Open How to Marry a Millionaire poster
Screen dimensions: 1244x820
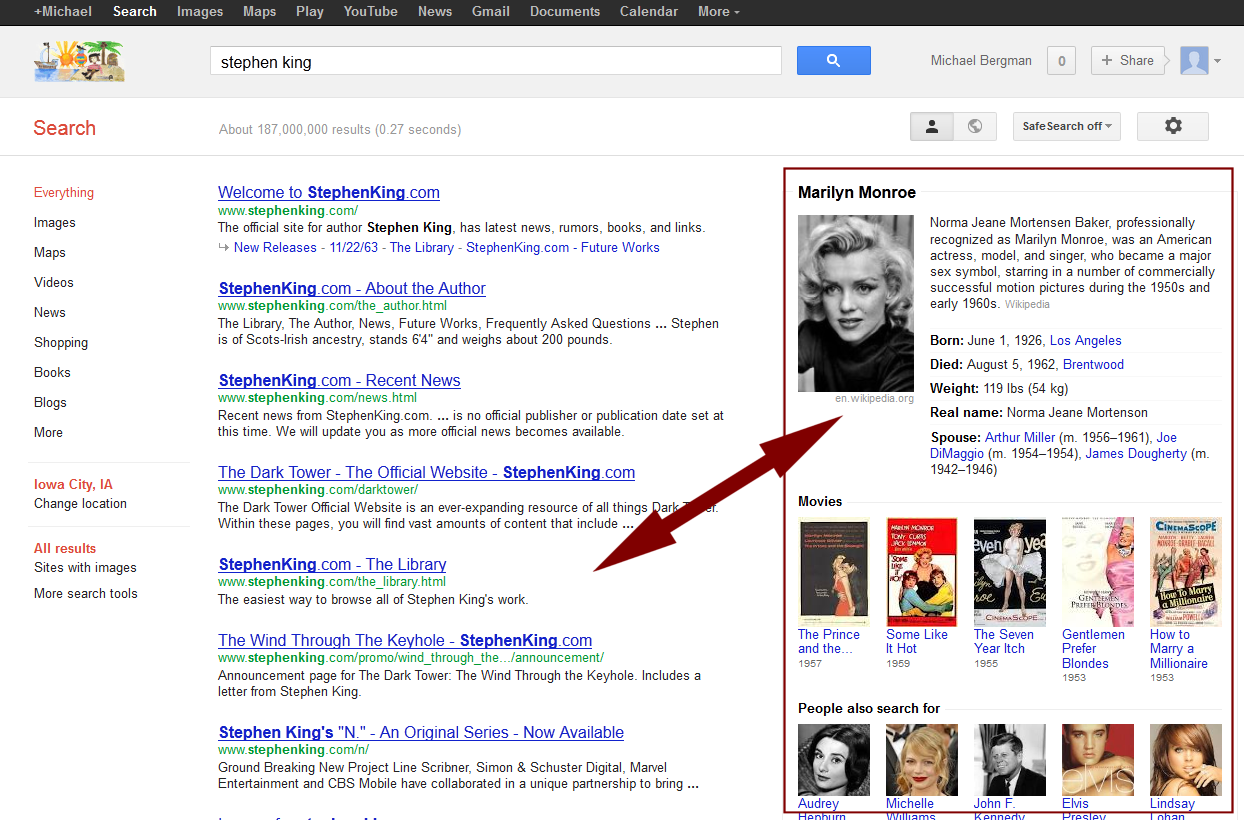click(1186, 572)
